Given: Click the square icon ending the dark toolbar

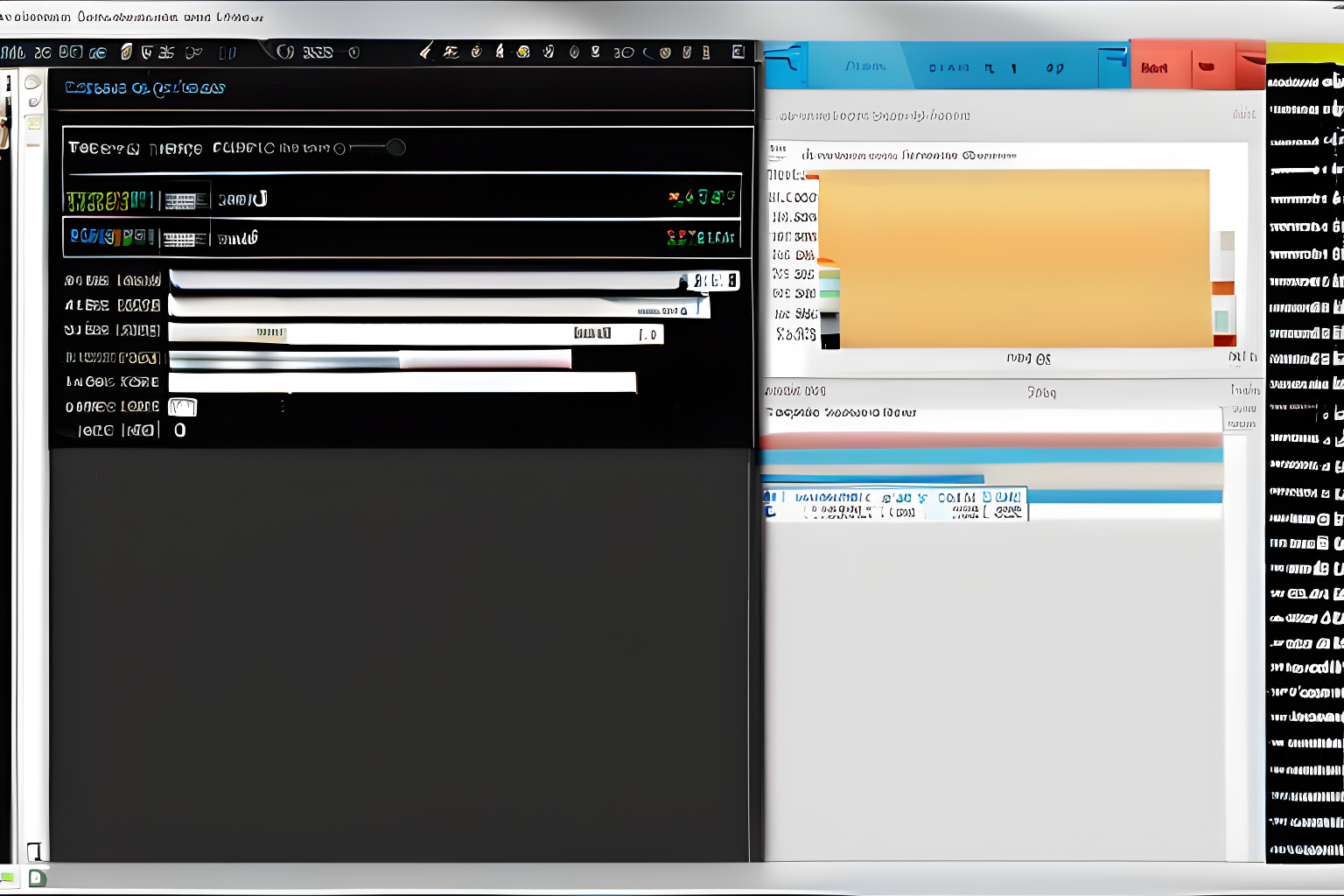Looking at the screenshot, I should 738,52.
